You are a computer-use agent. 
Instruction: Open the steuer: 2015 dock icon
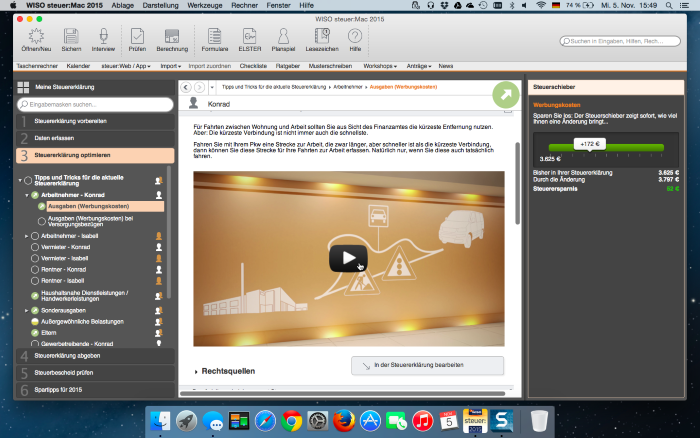click(475, 421)
